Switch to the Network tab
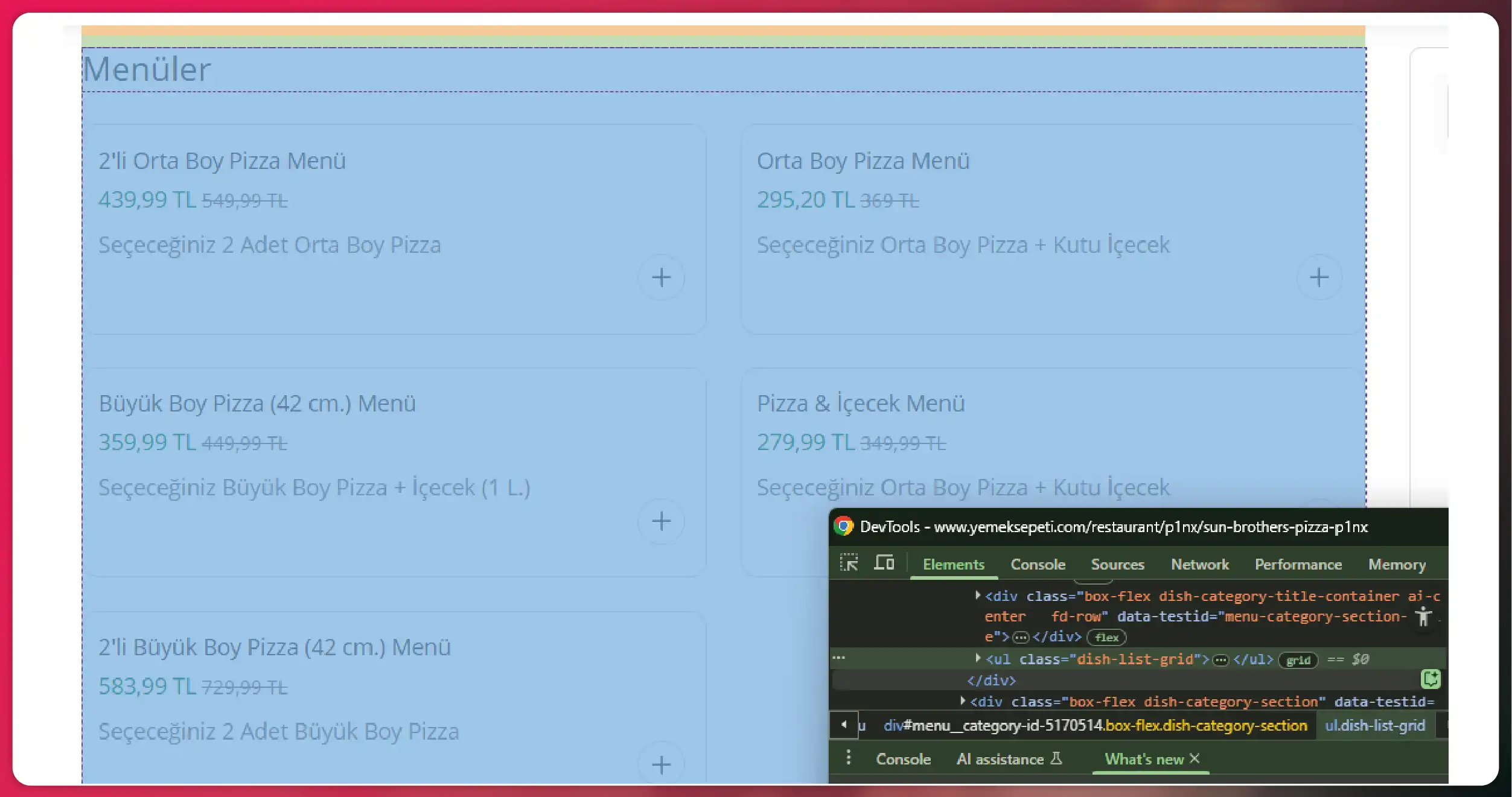Screen dimensions: 1512x797 click(x=1199, y=564)
